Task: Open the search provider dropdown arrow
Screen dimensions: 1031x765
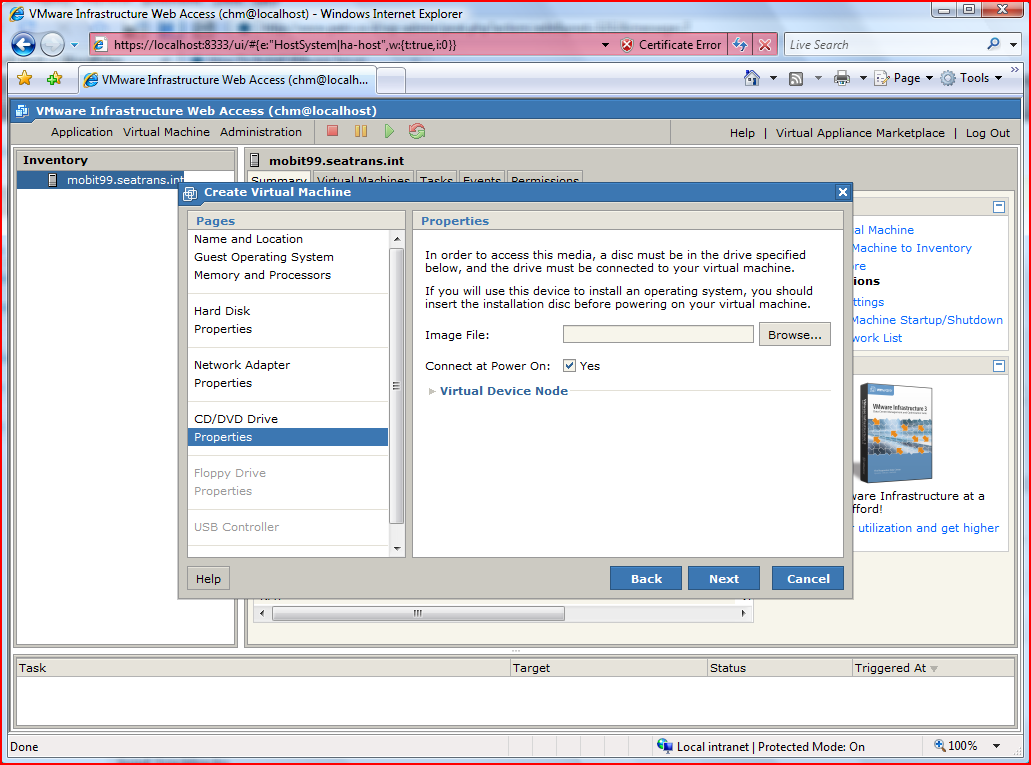Action: click(1013, 45)
